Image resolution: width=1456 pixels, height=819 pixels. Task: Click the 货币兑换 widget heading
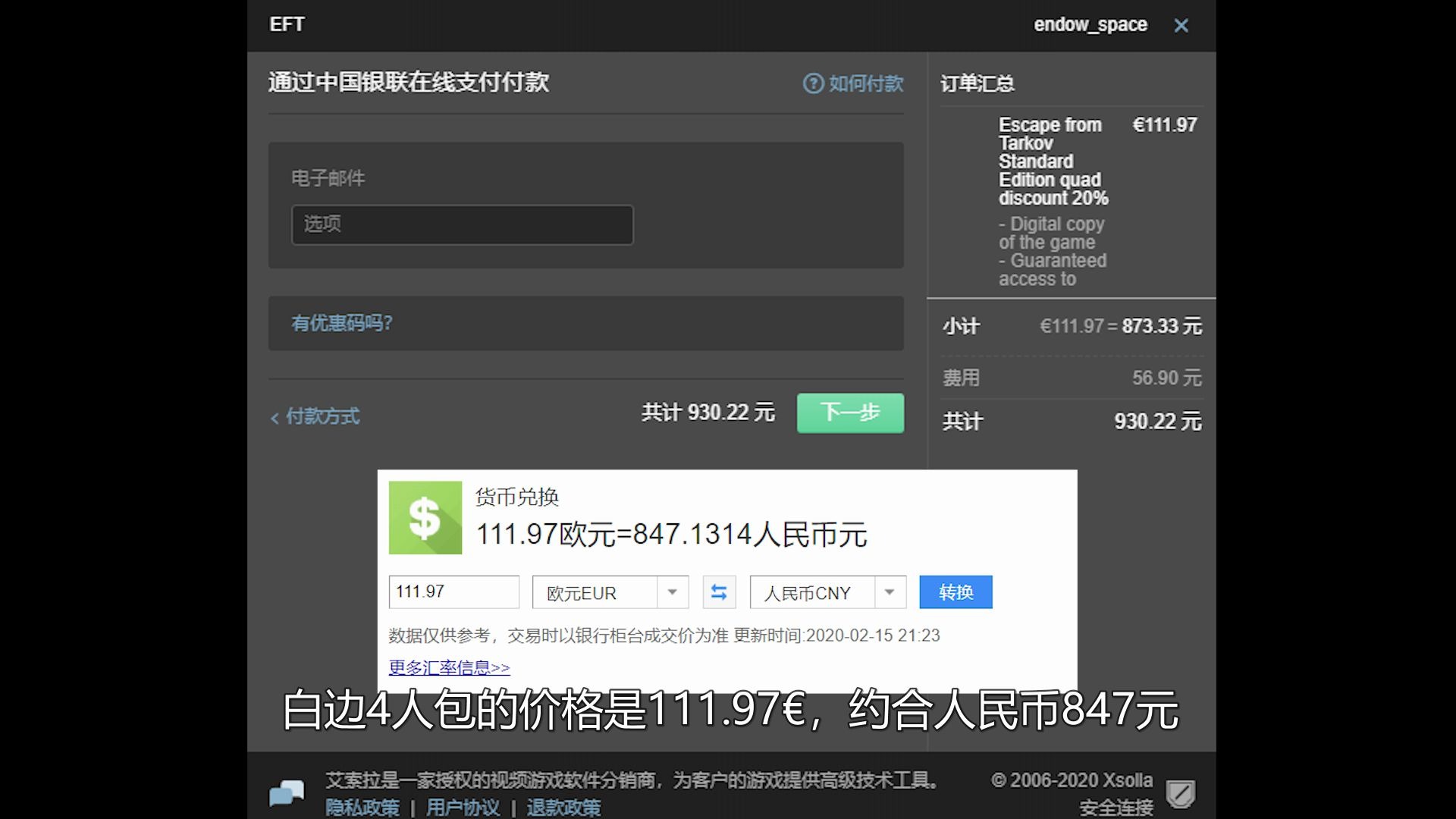coord(517,497)
